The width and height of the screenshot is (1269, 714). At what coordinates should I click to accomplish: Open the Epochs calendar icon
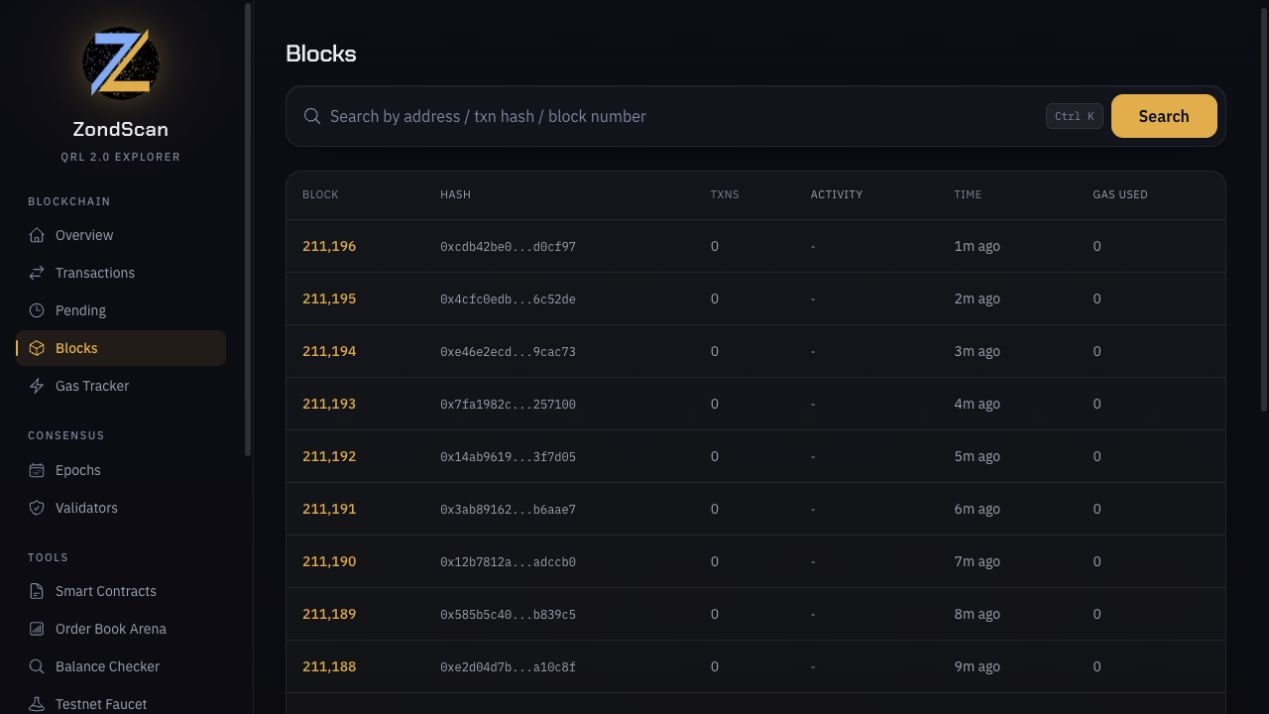(x=37, y=470)
